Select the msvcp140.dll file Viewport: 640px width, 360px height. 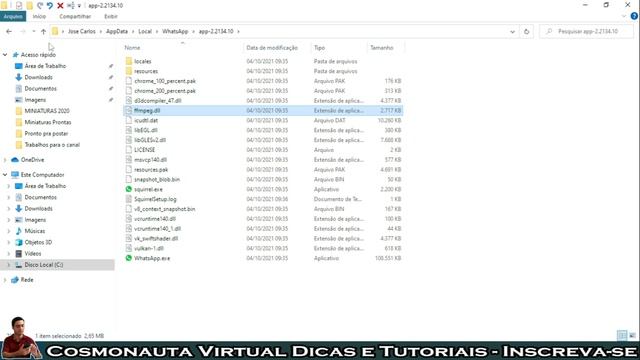pos(150,160)
